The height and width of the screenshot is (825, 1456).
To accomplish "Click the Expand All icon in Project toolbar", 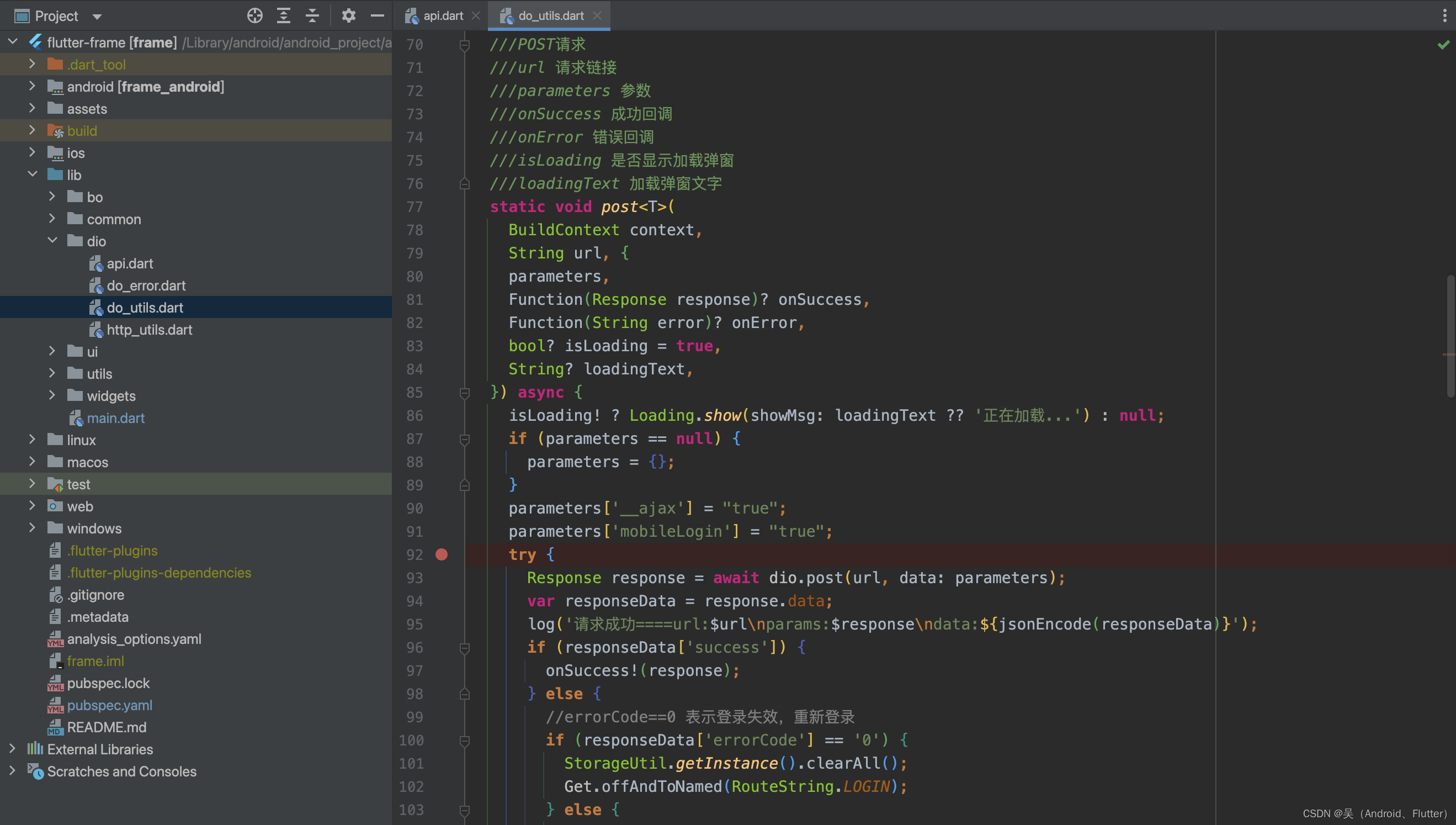I will [283, 15].
